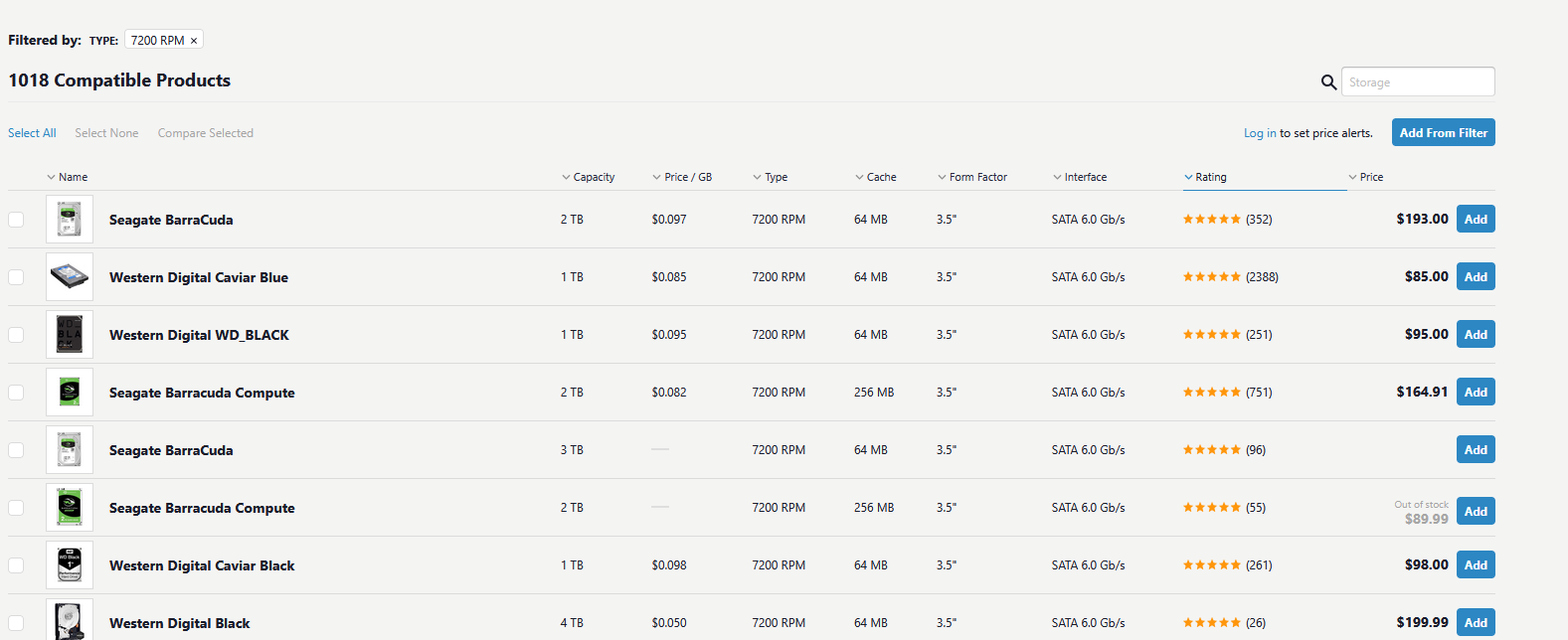Add the out-of-stock $89.99 drive

pyautogui.click(x=1476, y=511)
